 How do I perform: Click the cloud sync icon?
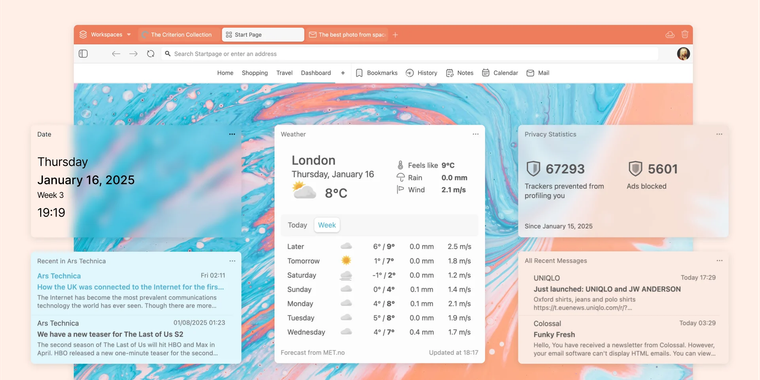click(670, 34)
